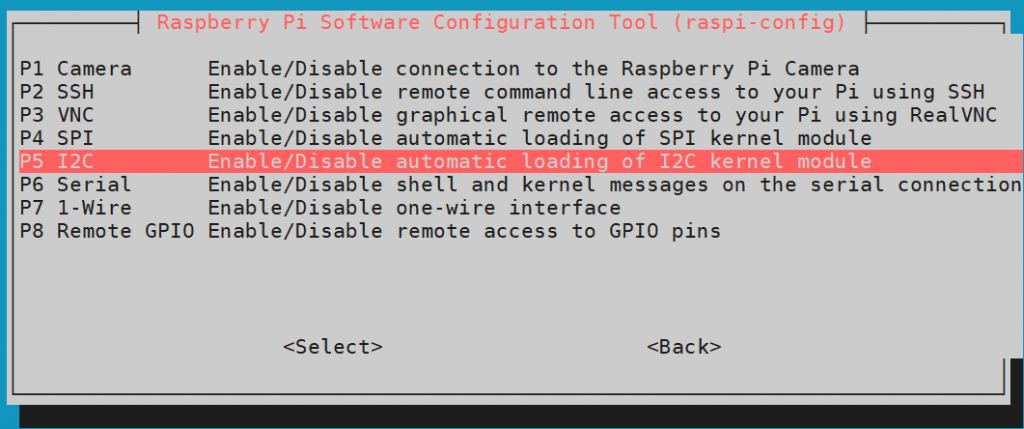Screen dimensions: 1024x429
Task: Click the Raspberry Pi Camera connection description
Action: [533, 68]
